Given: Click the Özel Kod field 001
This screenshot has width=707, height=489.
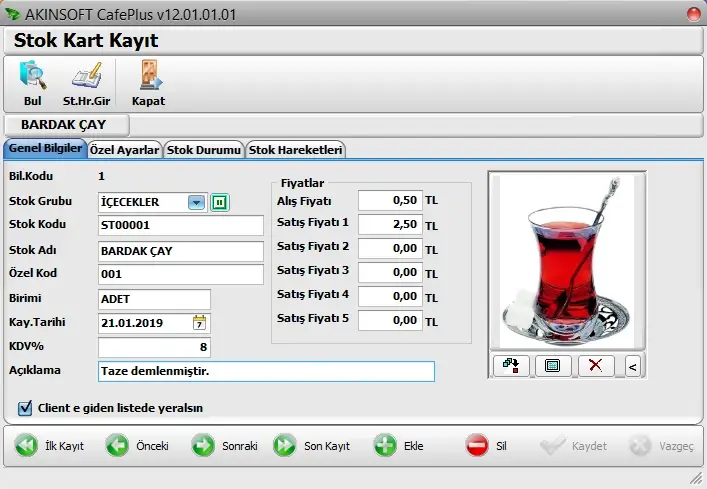Looking at the screenshot, I should (181, 274).
